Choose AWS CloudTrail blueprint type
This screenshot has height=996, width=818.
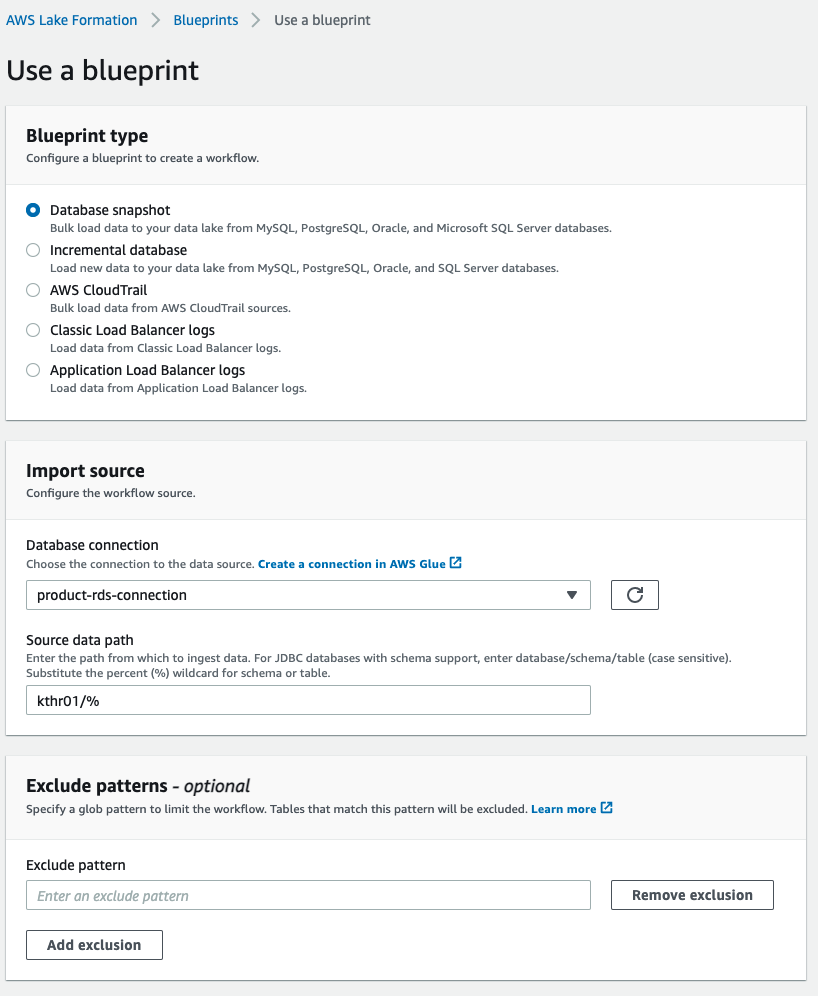point(33,290)
